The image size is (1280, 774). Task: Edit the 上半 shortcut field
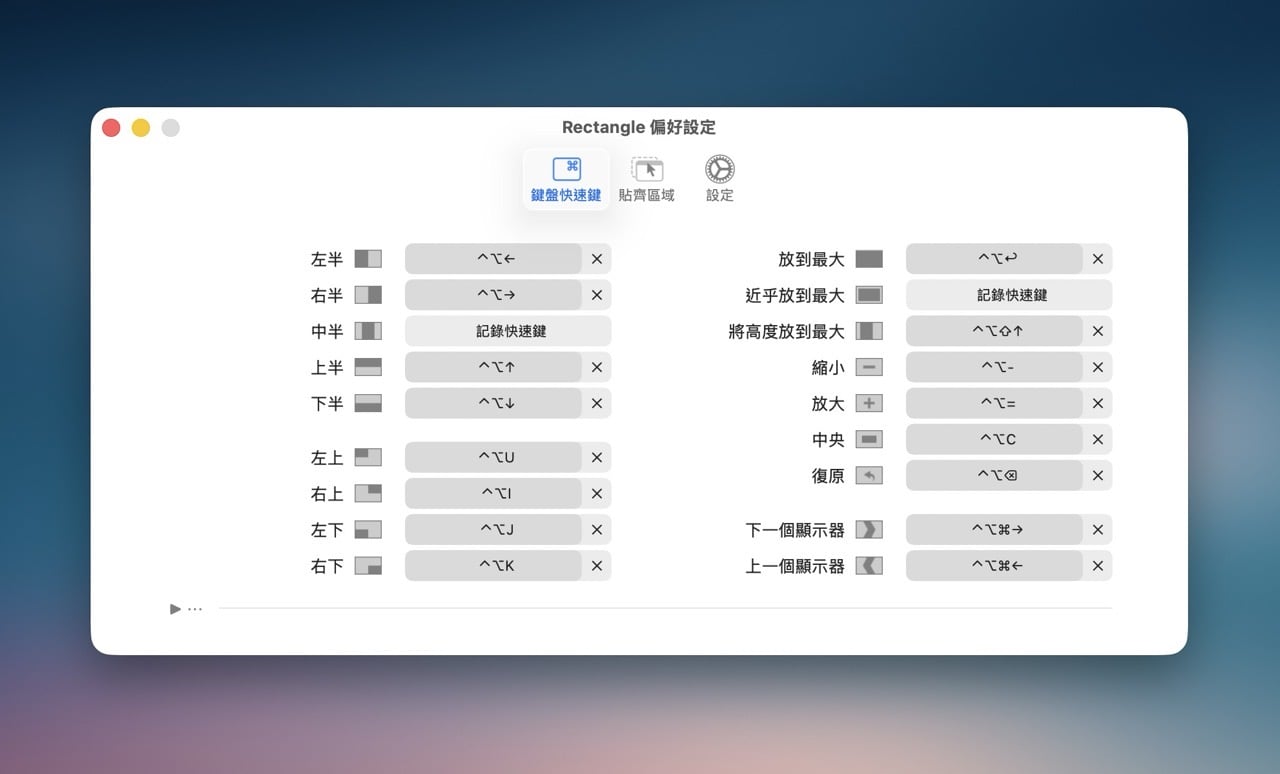coord(494,368)
